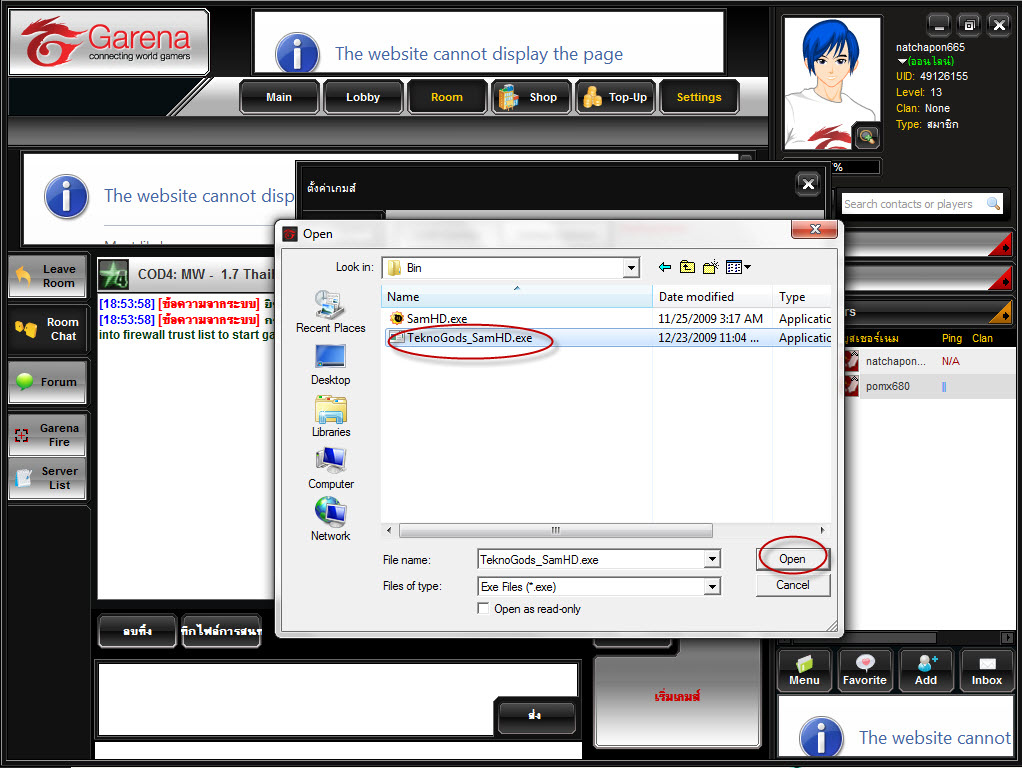Close the game settings black dialog
The height and width of the screenshot is (768, 1022).
point(808,185)
